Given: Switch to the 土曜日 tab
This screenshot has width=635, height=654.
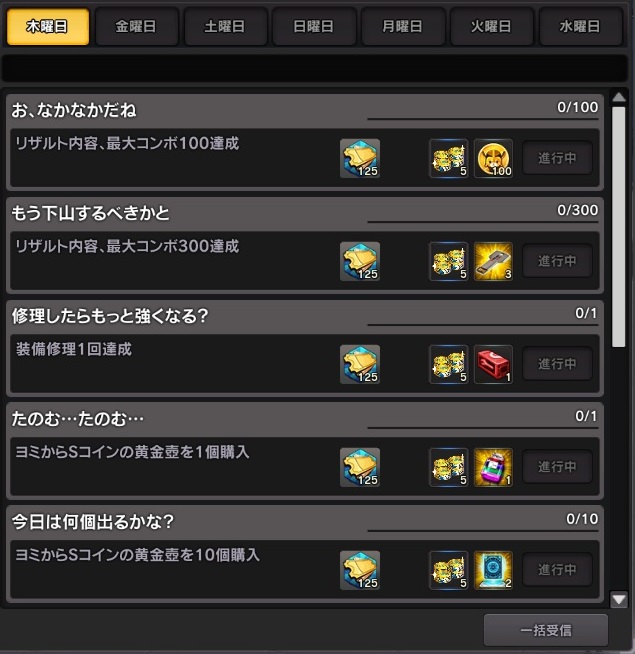Looking at the screenshot, I should 225,27.
